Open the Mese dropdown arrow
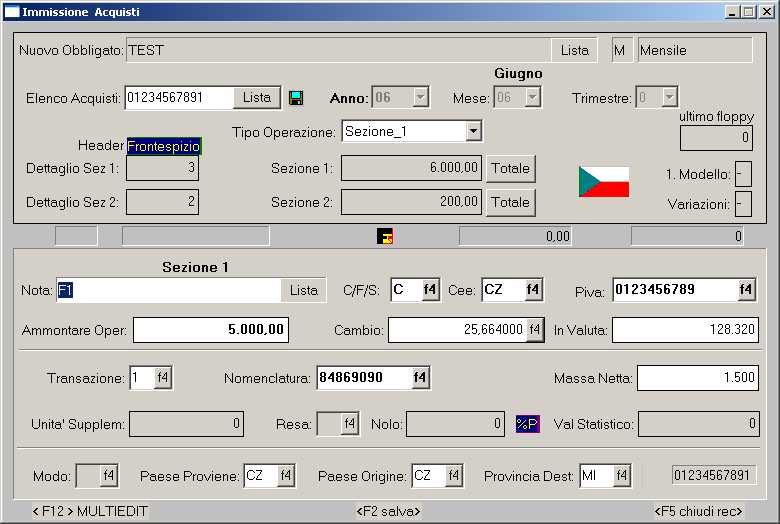Screen dimensions: 780x524 pos(533,97)
